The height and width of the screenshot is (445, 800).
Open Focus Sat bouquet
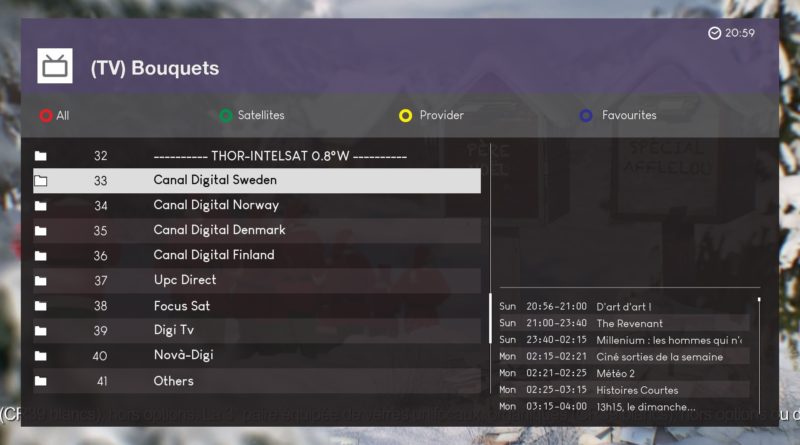257,306
